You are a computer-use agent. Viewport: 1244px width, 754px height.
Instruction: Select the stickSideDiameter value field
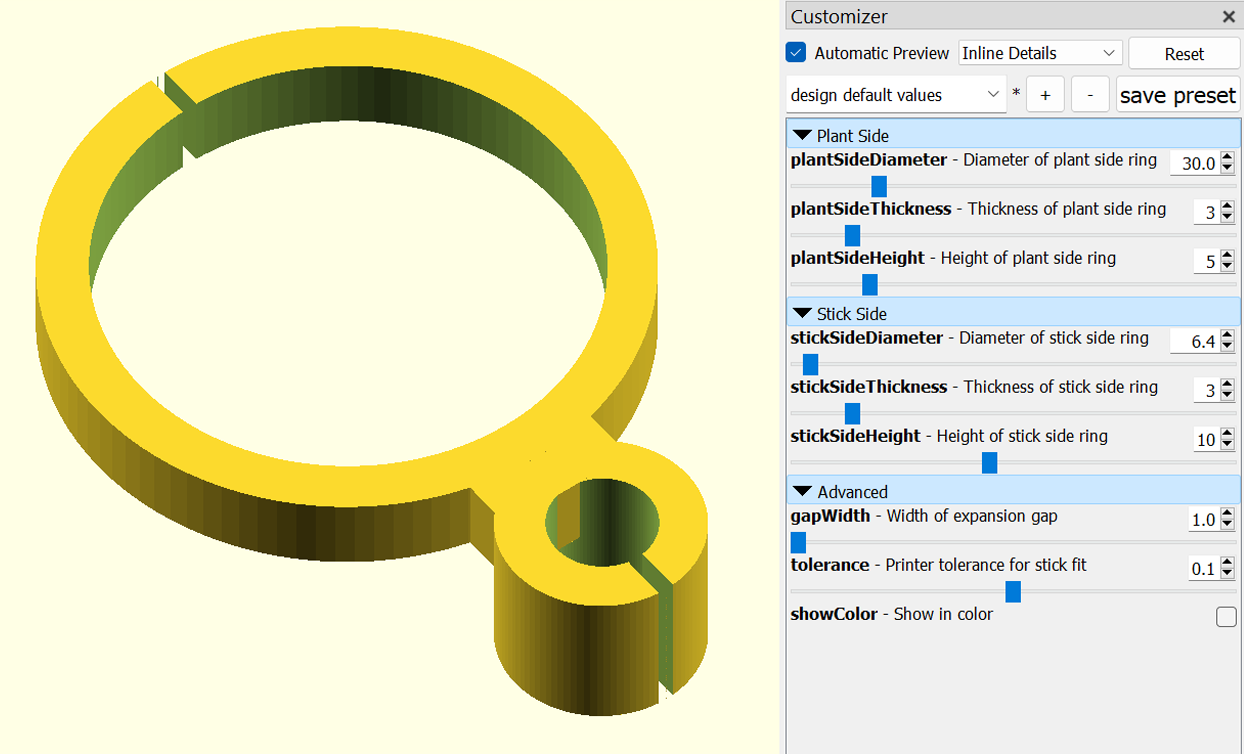[1194, 340]
